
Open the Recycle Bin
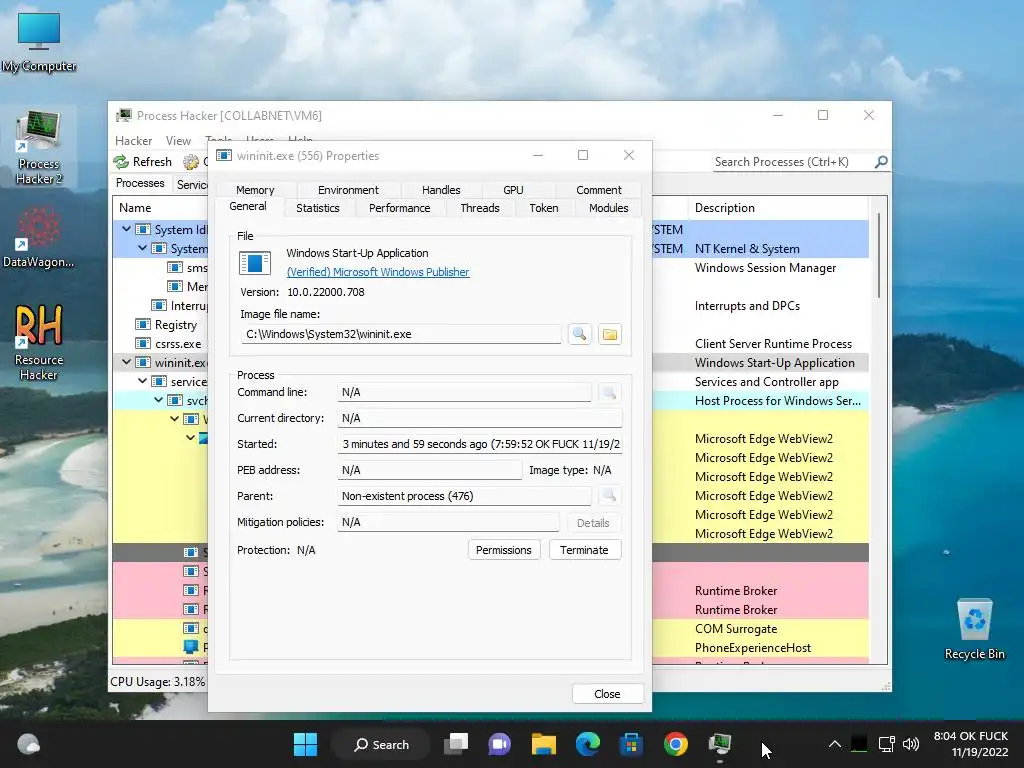[974, 629]
